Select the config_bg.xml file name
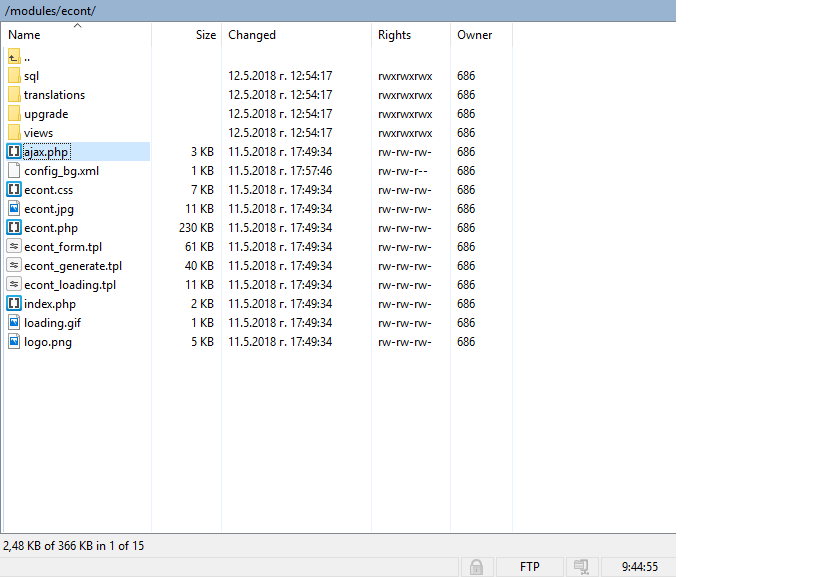Viewport: 819px width, 577px height. [61, 171]
